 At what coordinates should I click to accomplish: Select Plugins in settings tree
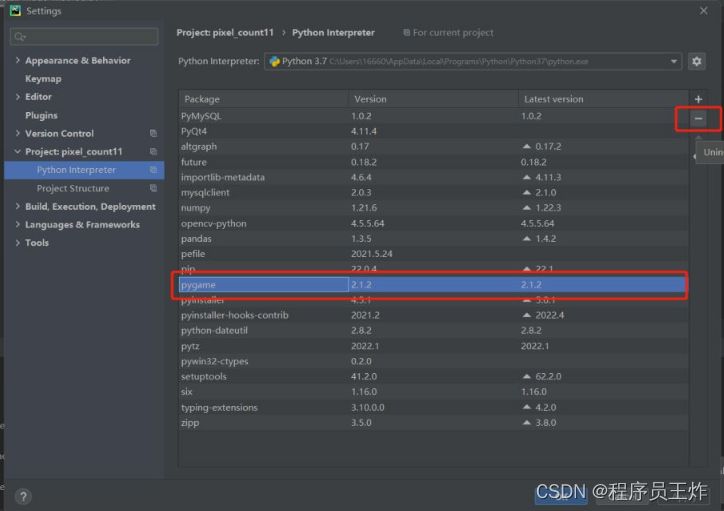pos(42,115)
